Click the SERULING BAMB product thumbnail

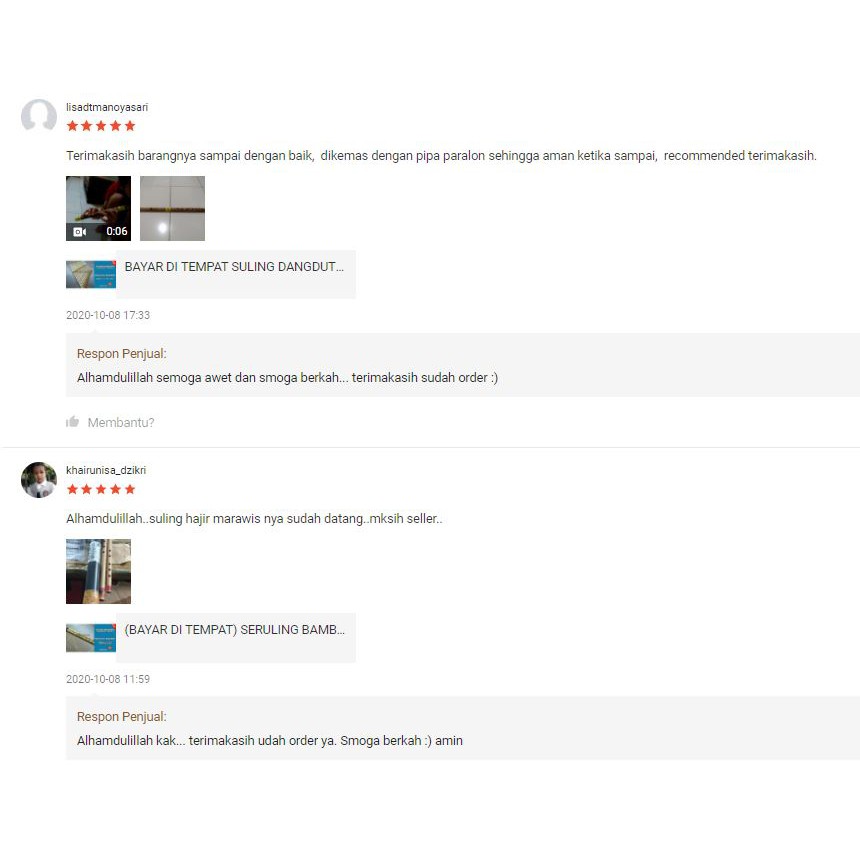(x=91, y=638)
